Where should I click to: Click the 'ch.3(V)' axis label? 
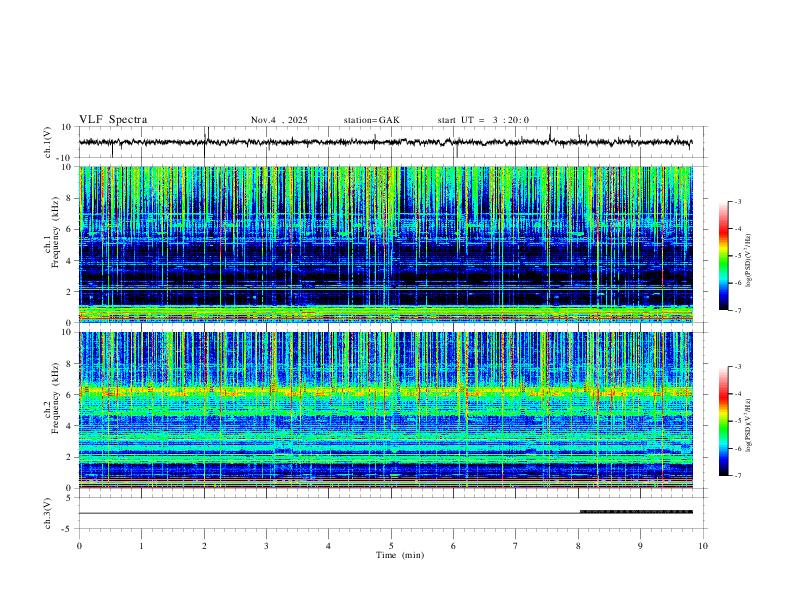(x=48, y=514)
